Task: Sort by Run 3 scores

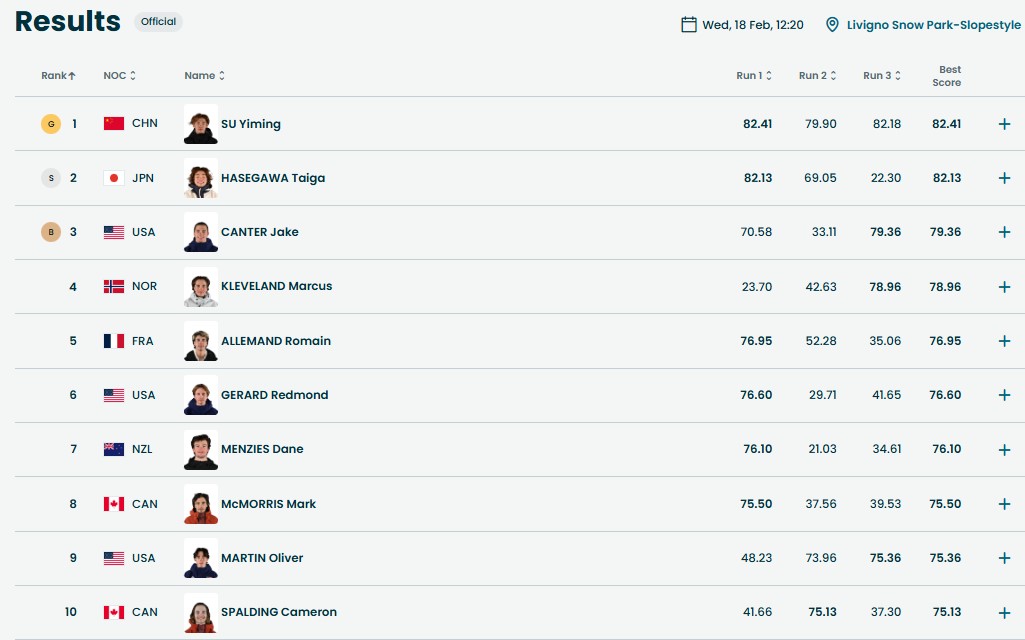Action: point(882,76)
